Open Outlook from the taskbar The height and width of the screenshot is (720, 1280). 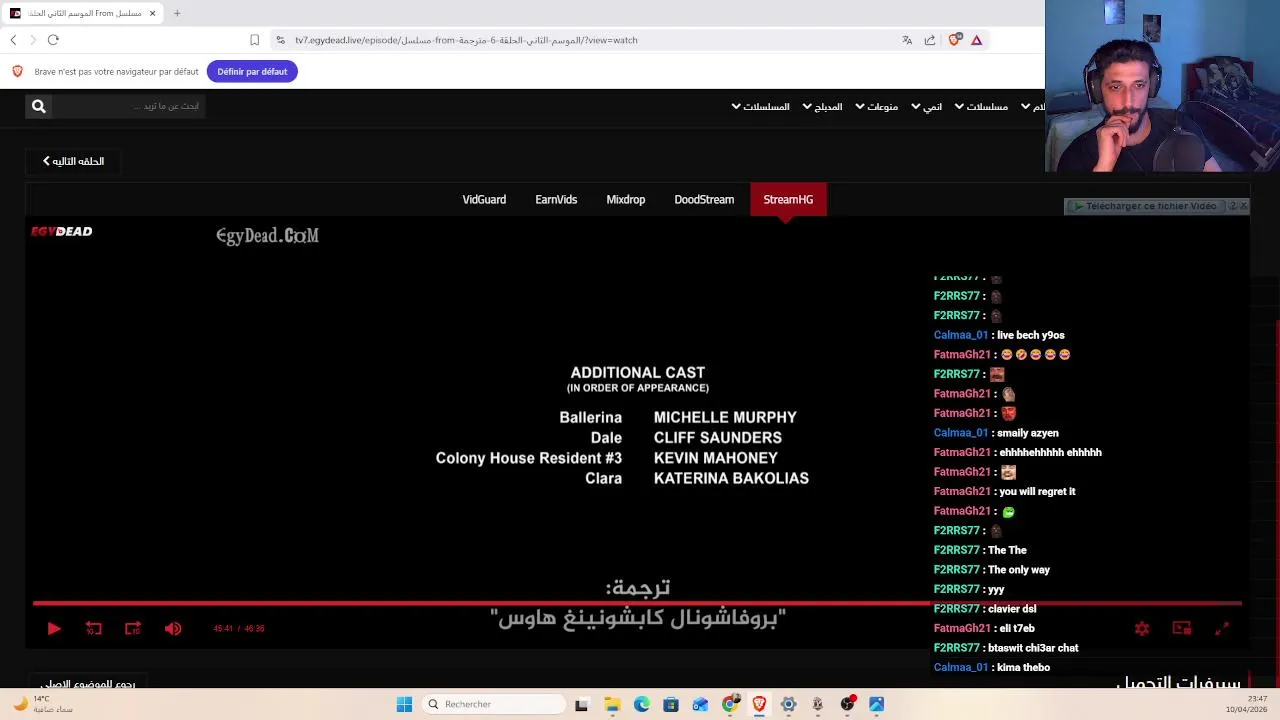pos(700,704)
